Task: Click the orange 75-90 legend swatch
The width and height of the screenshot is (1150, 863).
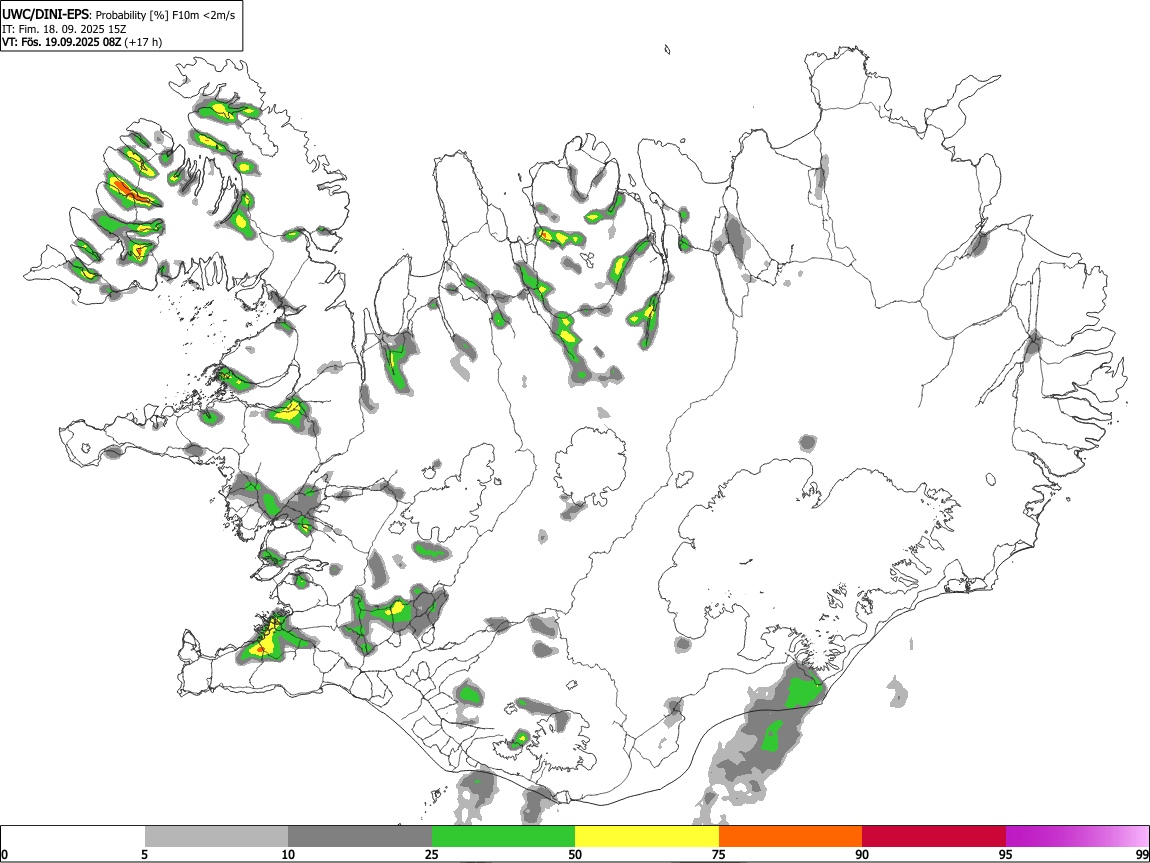Action: (790, 837)
